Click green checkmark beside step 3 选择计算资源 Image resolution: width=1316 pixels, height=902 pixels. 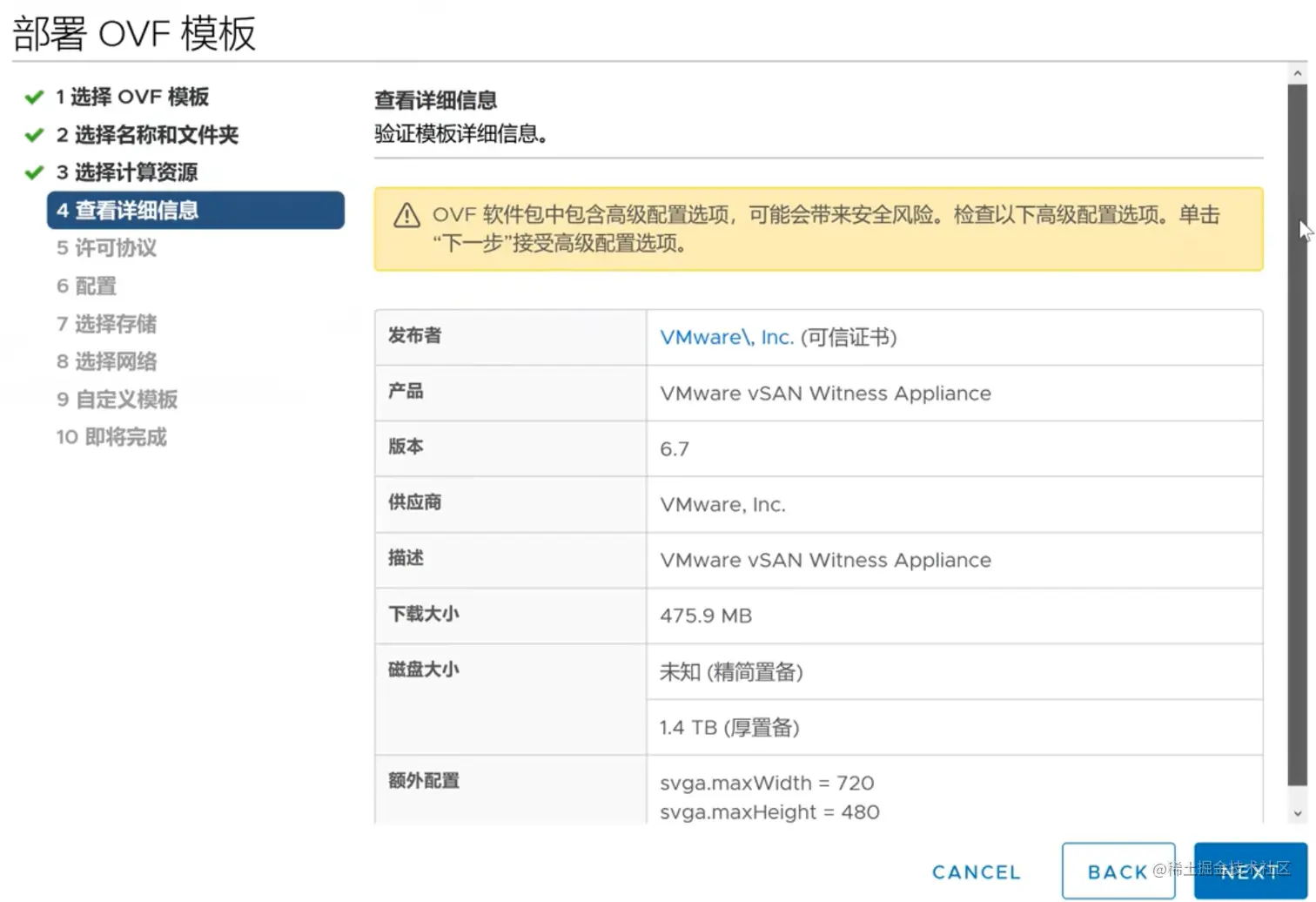pos(34,172)
